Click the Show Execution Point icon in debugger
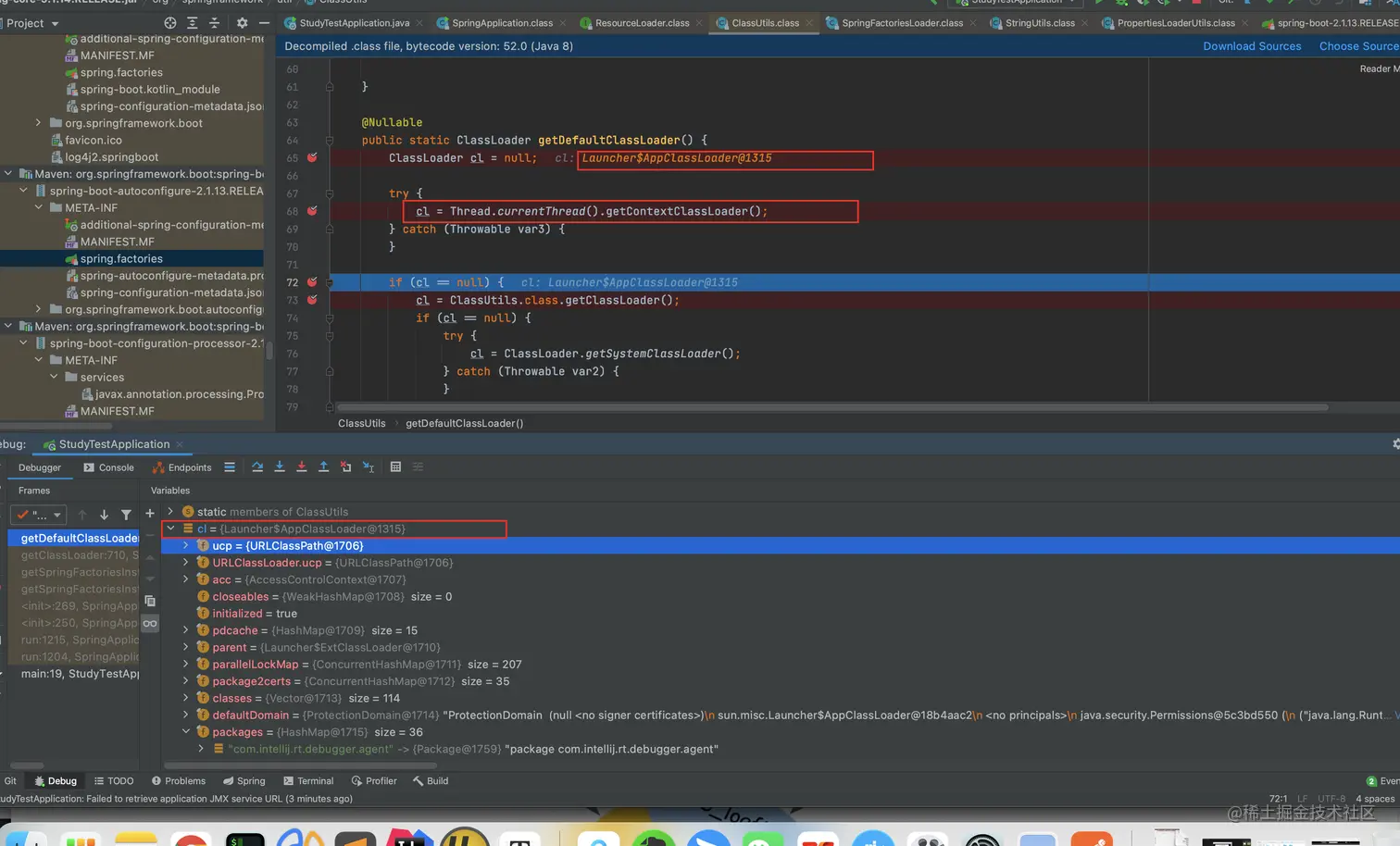1400x846 pixels. (230, 467)
